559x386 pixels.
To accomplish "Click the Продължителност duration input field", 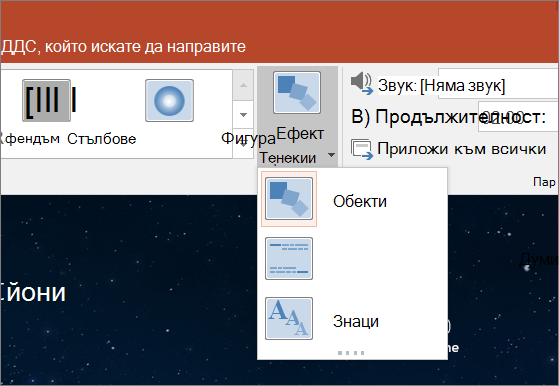I will coord(518,117).
